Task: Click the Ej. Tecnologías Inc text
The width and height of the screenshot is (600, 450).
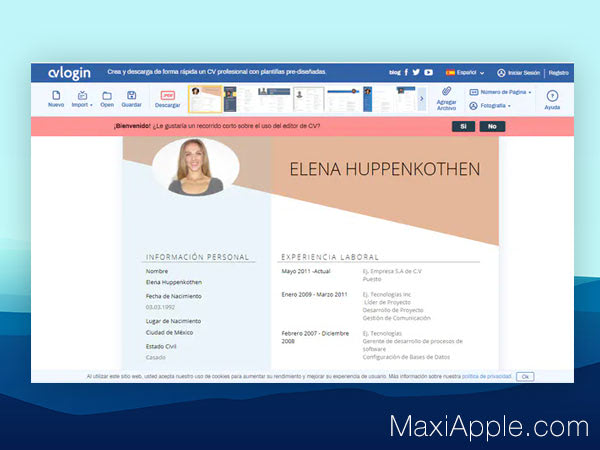Action: (x=386, y=295)
